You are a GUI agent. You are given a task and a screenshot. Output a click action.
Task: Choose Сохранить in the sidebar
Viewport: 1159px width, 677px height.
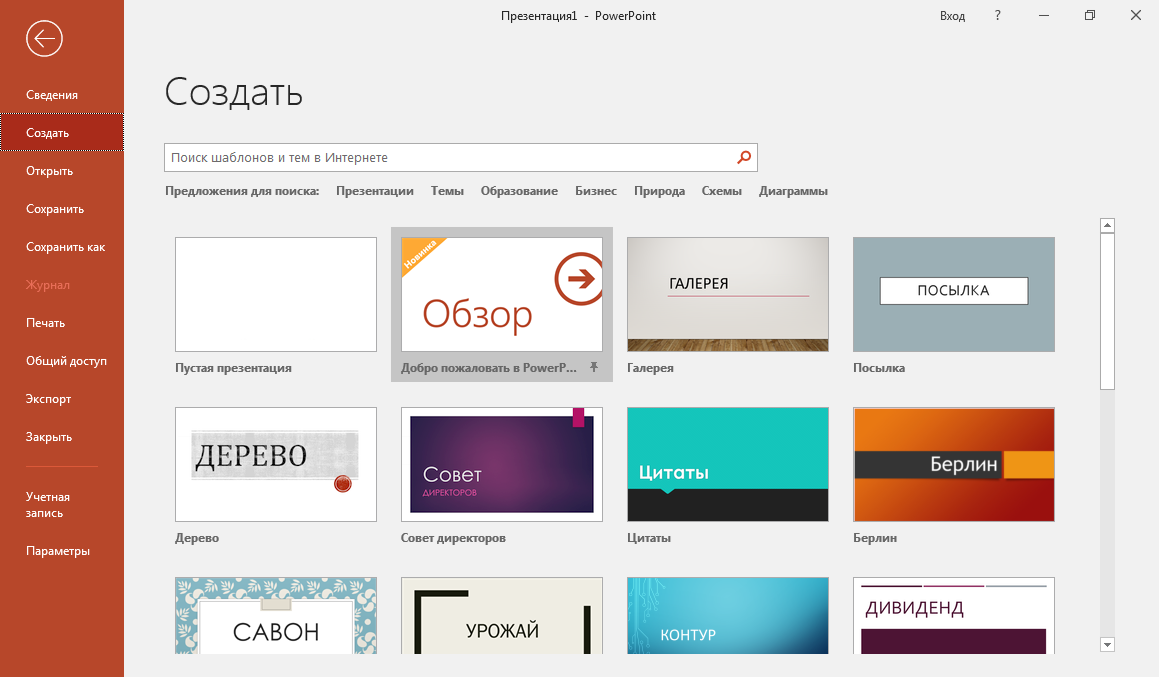[x=62, y=209]
